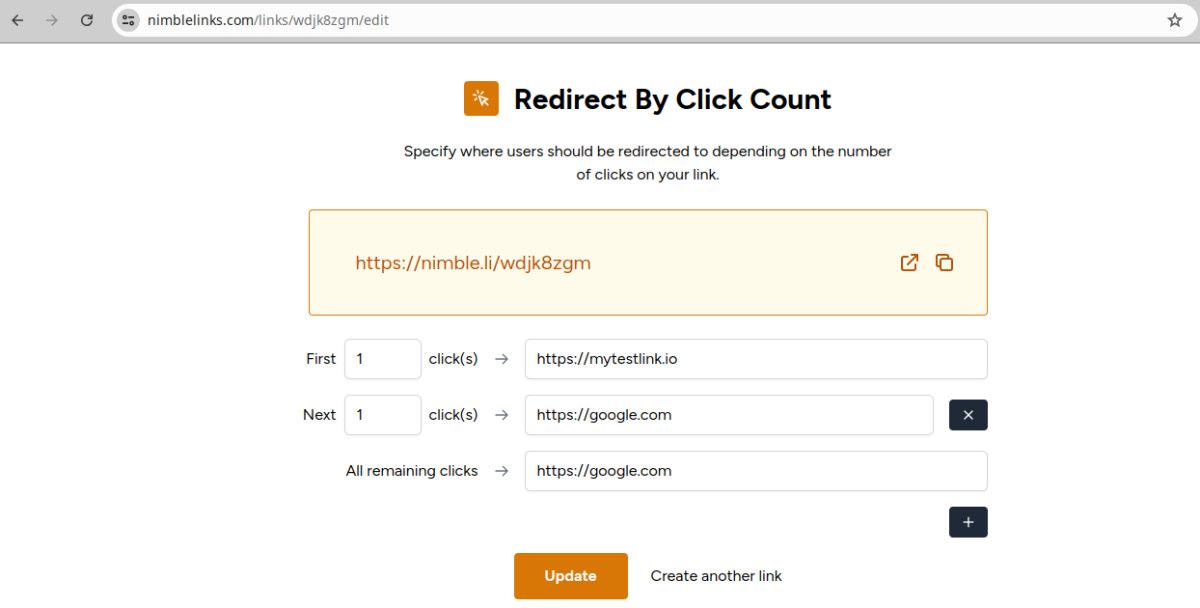Focus the First click count field
The height and width of the screenshot is (608, 1200).
pos(382,359)
